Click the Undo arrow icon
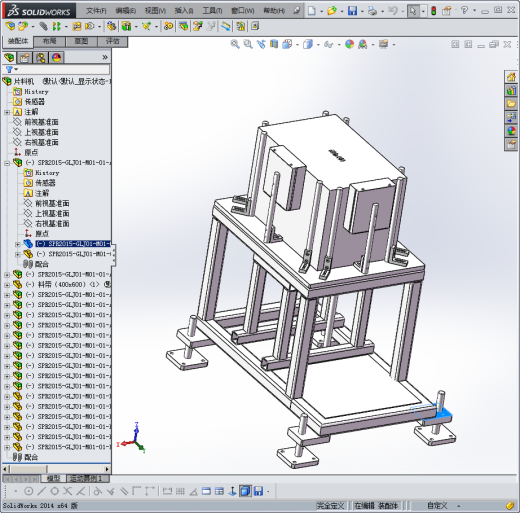The image size is (520, 513). 393,11
